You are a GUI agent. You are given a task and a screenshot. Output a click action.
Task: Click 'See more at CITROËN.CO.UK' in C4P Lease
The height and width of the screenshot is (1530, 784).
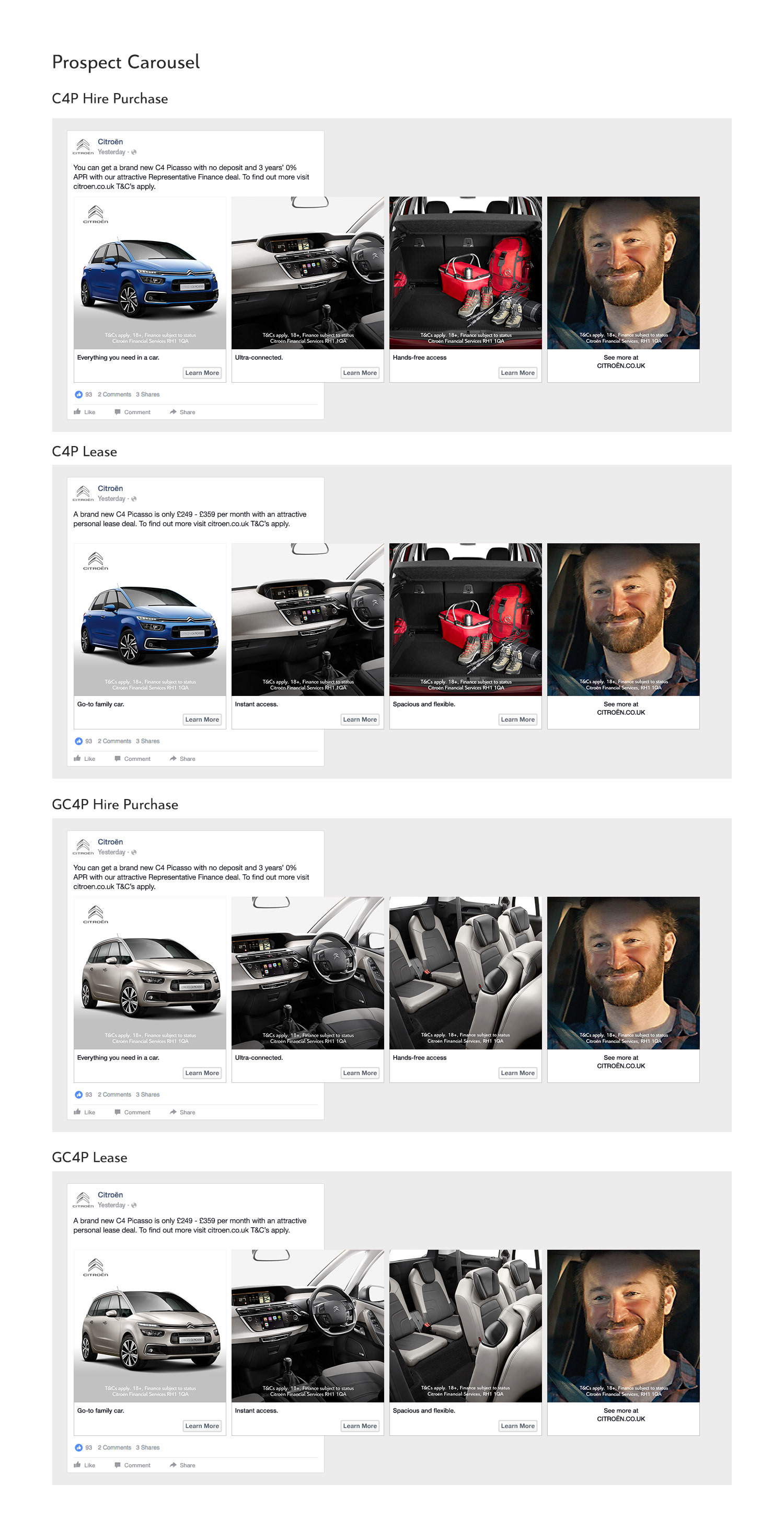[x=621, y=709]
